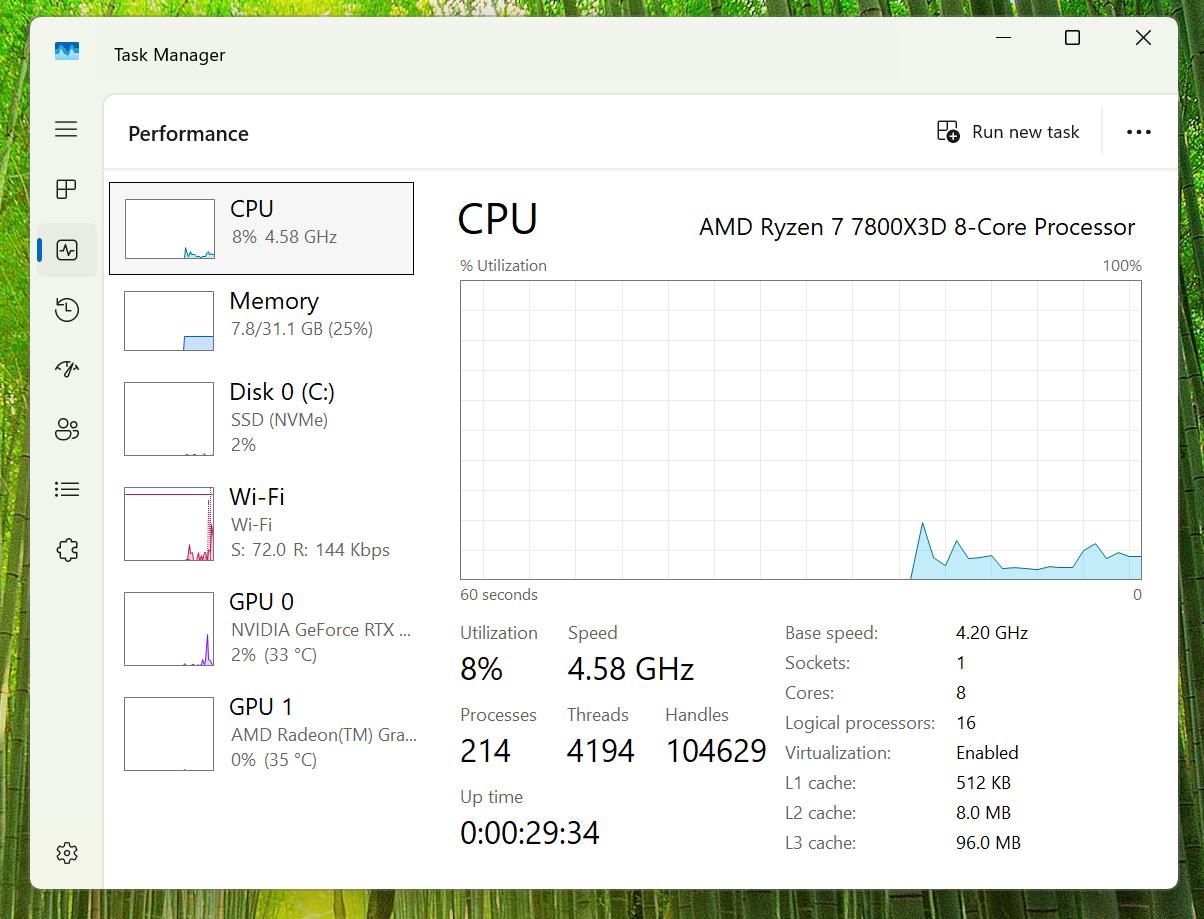Click the Disk 0 mini graph thumbnail
This screenshot has height=919, width=1204.
169,419
